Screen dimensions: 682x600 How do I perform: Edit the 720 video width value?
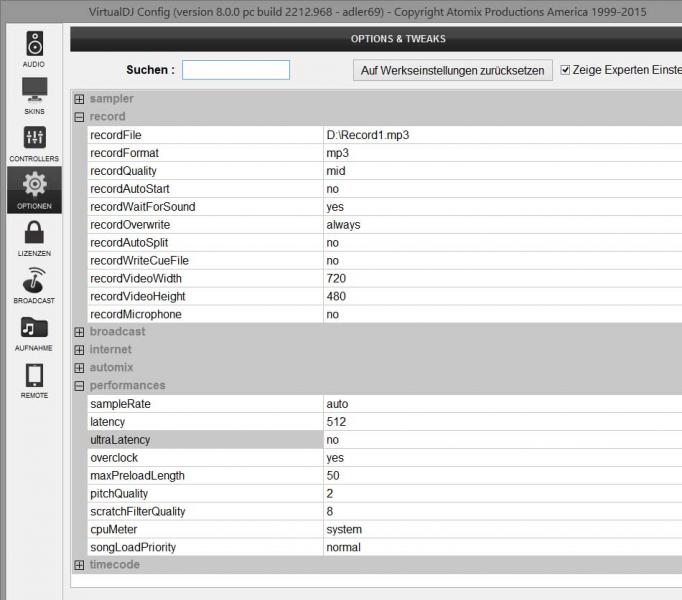coord(336,278)
